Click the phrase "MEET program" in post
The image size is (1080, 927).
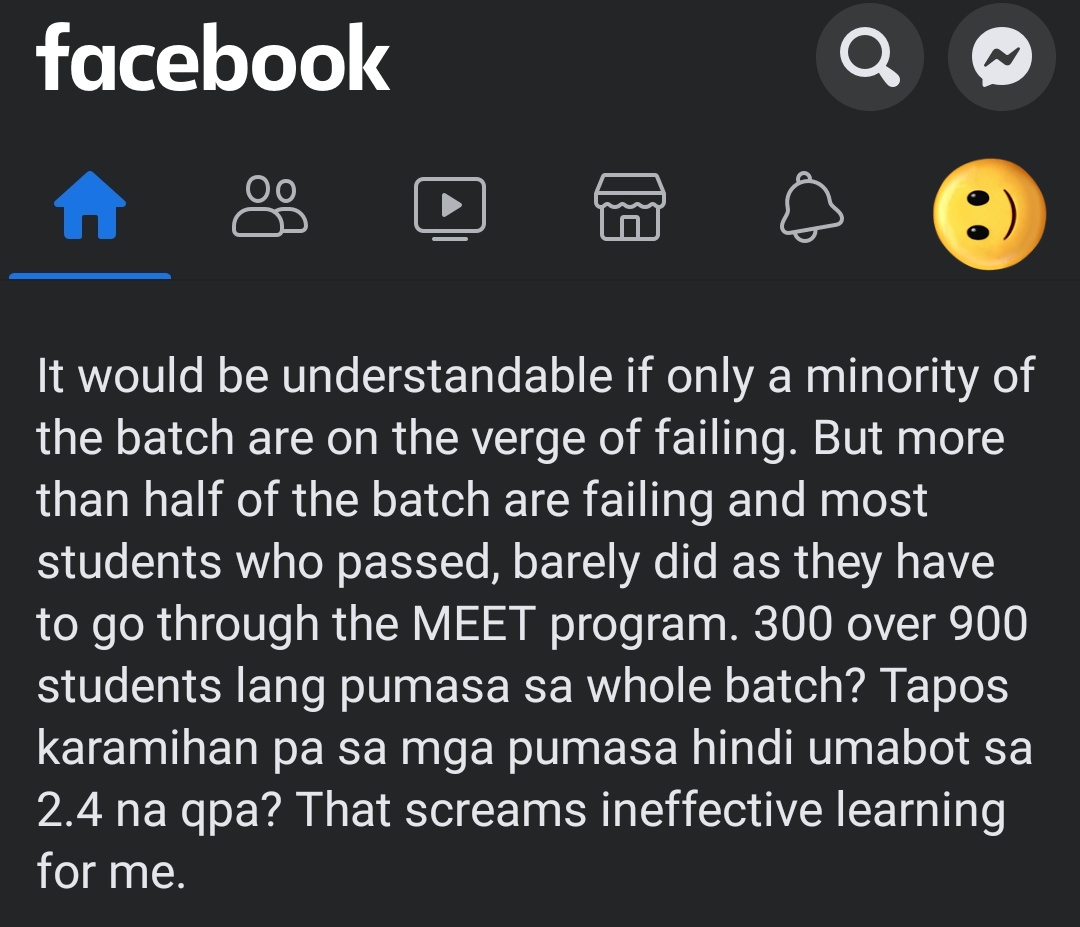[x=574, y=624]
